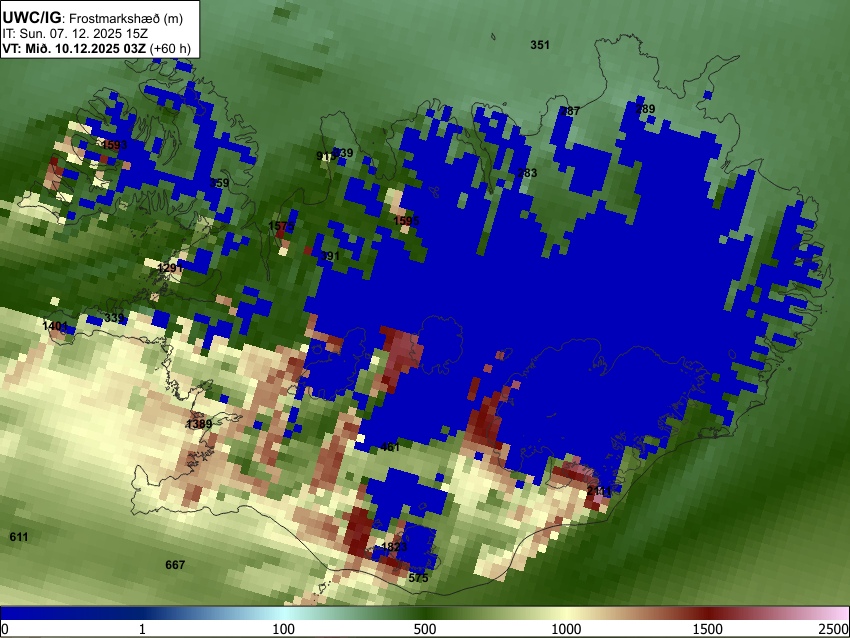The image size is (850, 638).
Task: Click the map value 289
Action: pos(645,109)
